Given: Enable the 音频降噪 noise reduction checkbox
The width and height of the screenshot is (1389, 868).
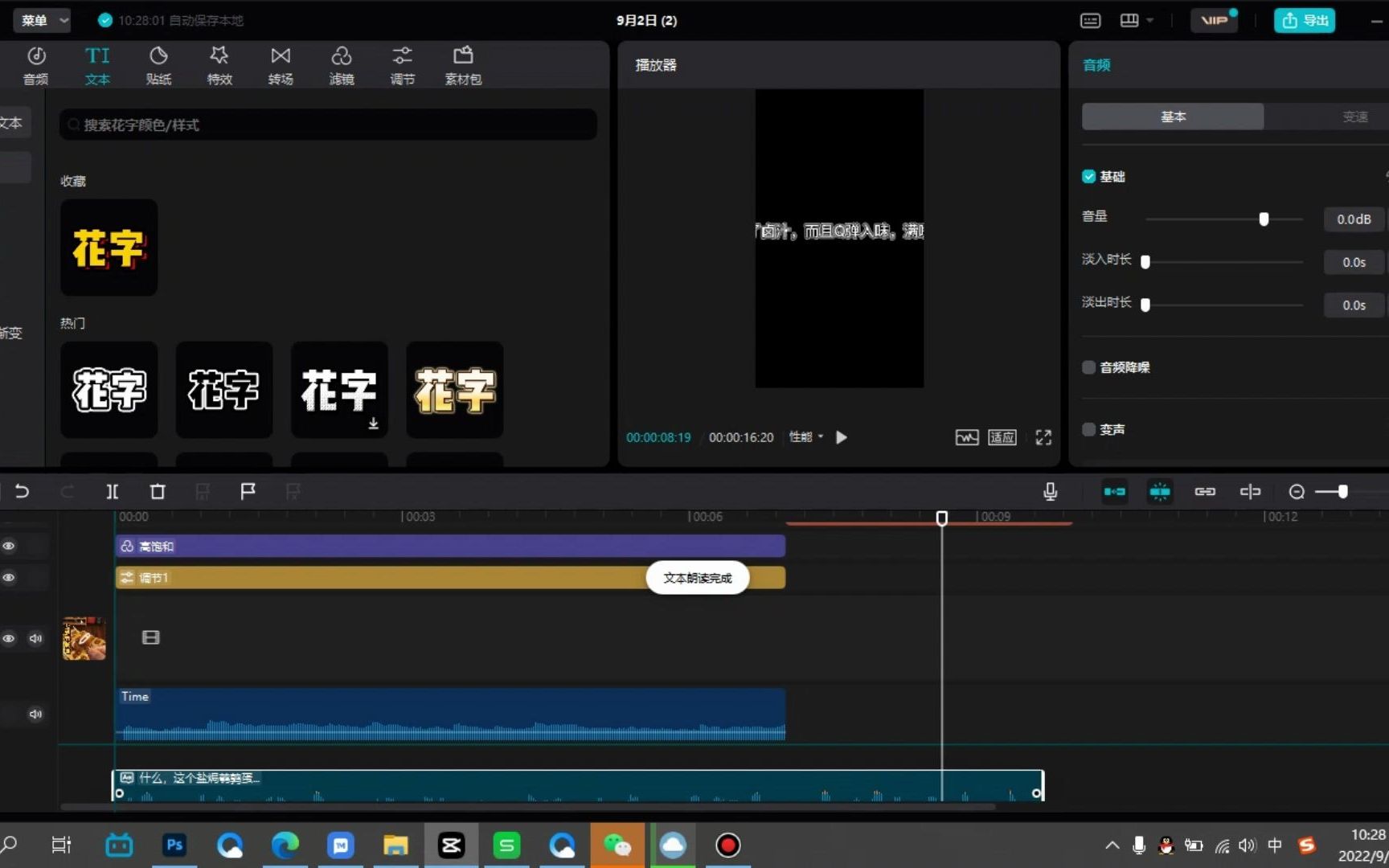Looking at the screenshot, I should tap(1088, 367).
